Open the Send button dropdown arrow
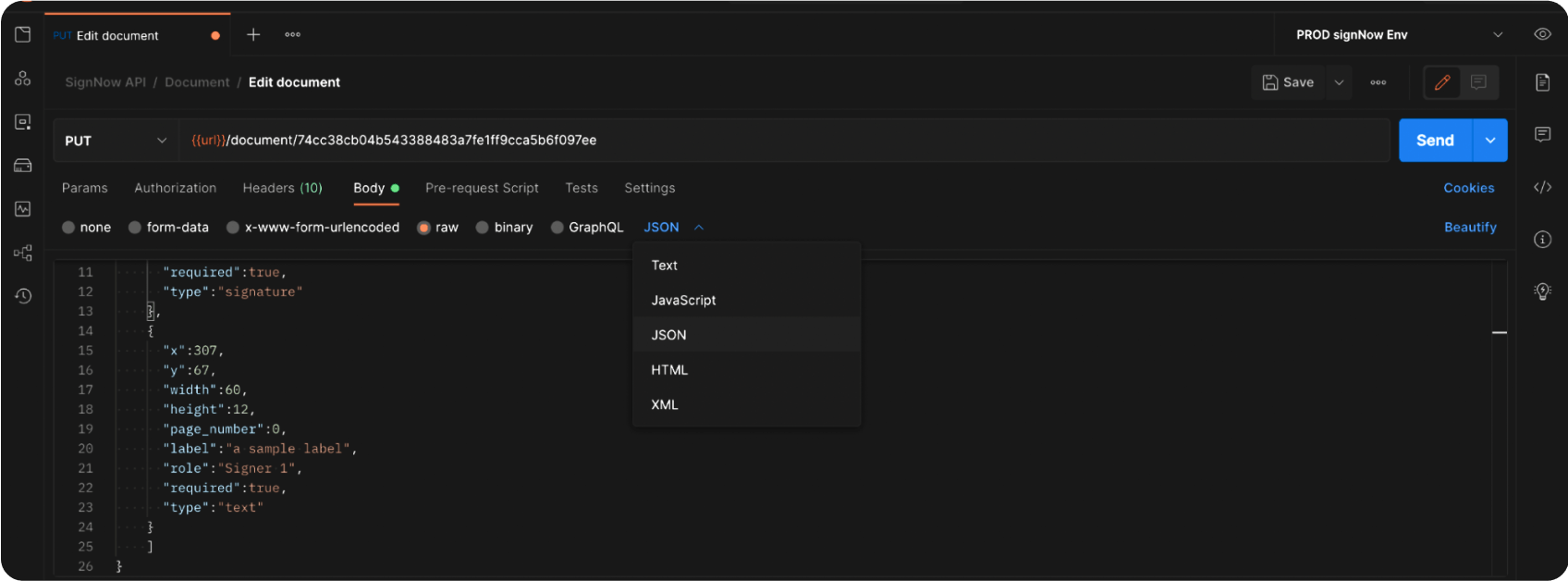Image resolution: width=1568 pixels, height=581 pixels. click(x=1489, y=141)
